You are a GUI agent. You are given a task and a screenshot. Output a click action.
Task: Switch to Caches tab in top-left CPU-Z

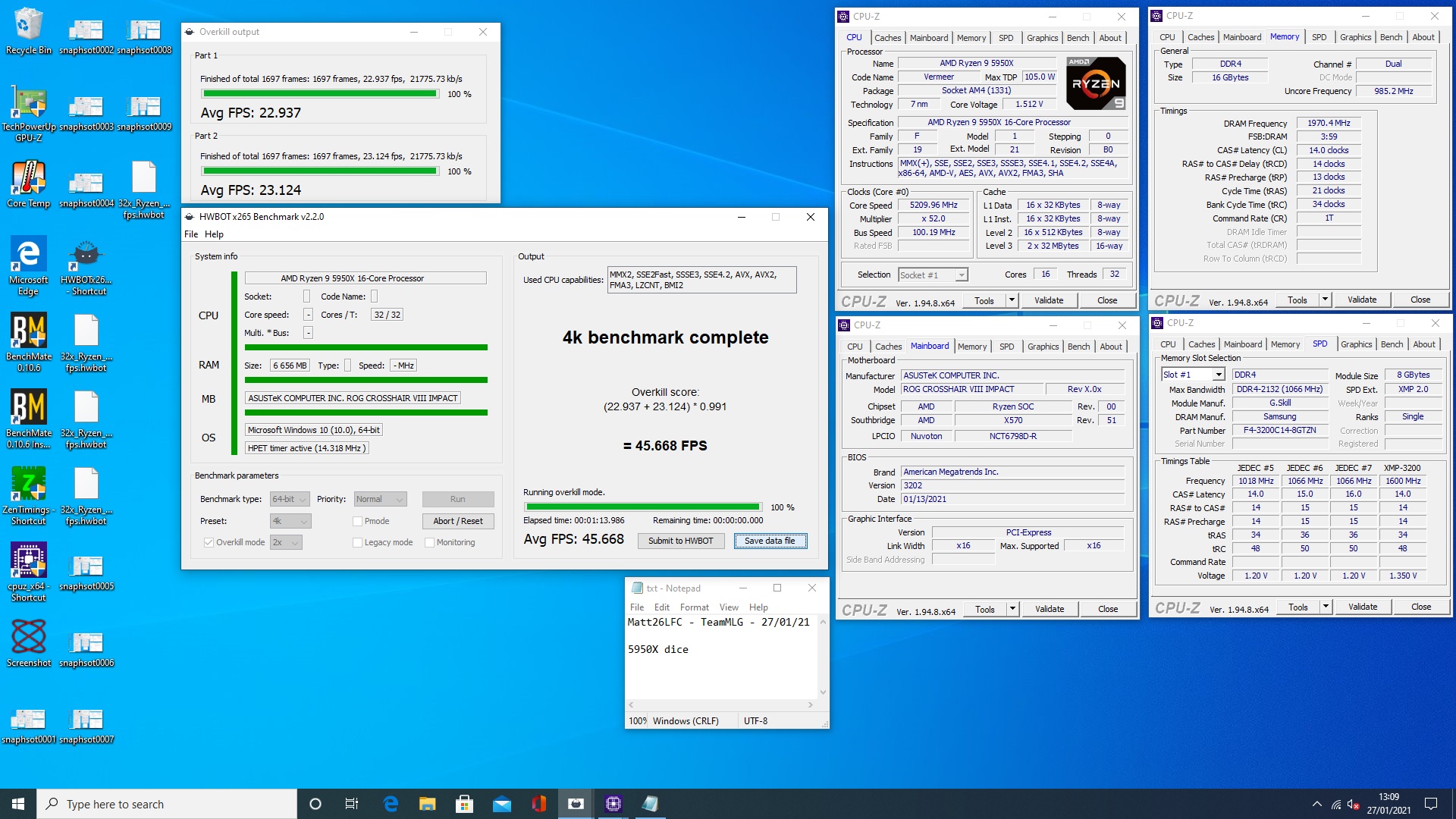coord(887,38)
